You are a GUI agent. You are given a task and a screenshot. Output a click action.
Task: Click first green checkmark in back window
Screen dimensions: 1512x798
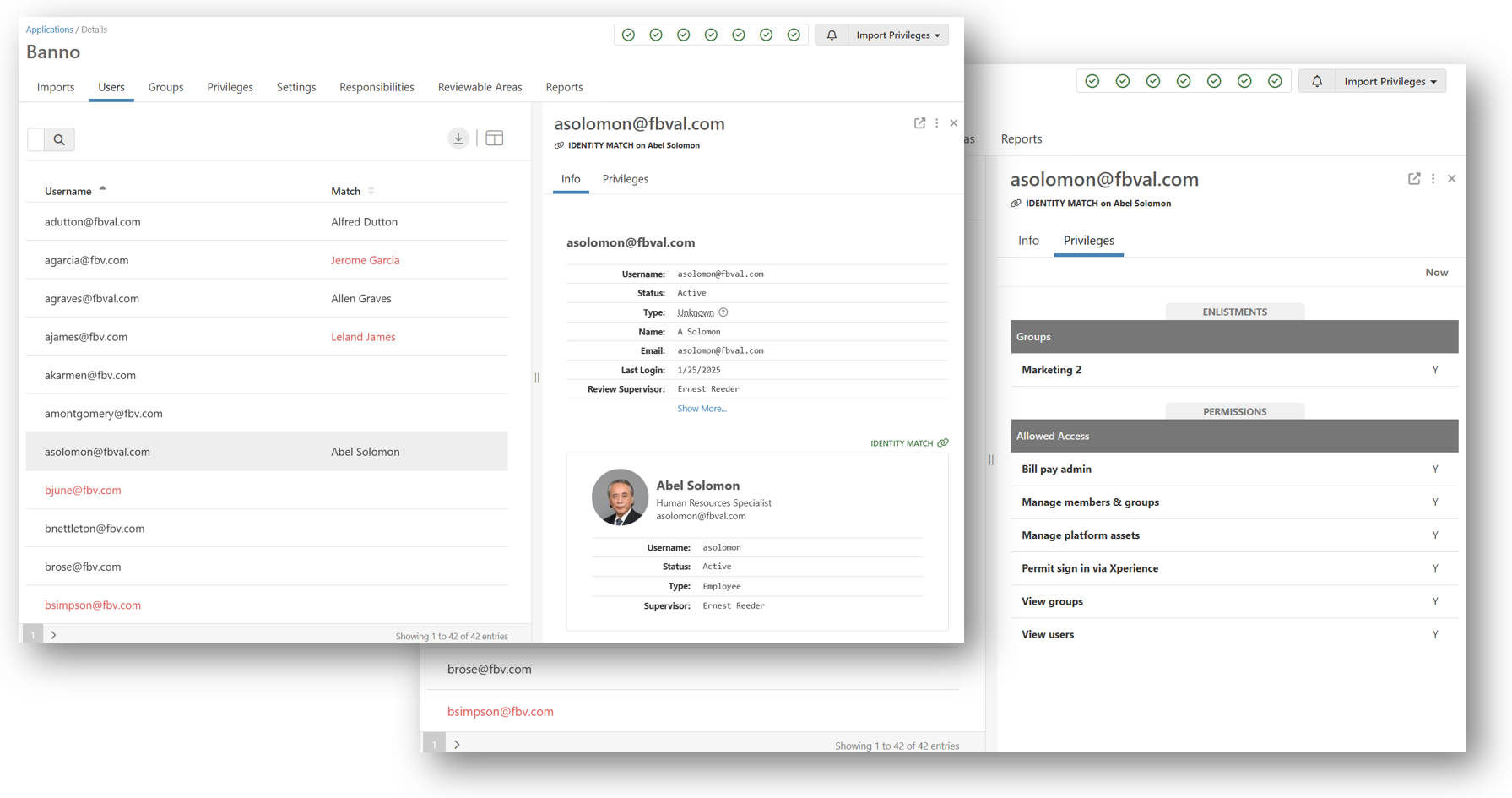coord(1092,81)
